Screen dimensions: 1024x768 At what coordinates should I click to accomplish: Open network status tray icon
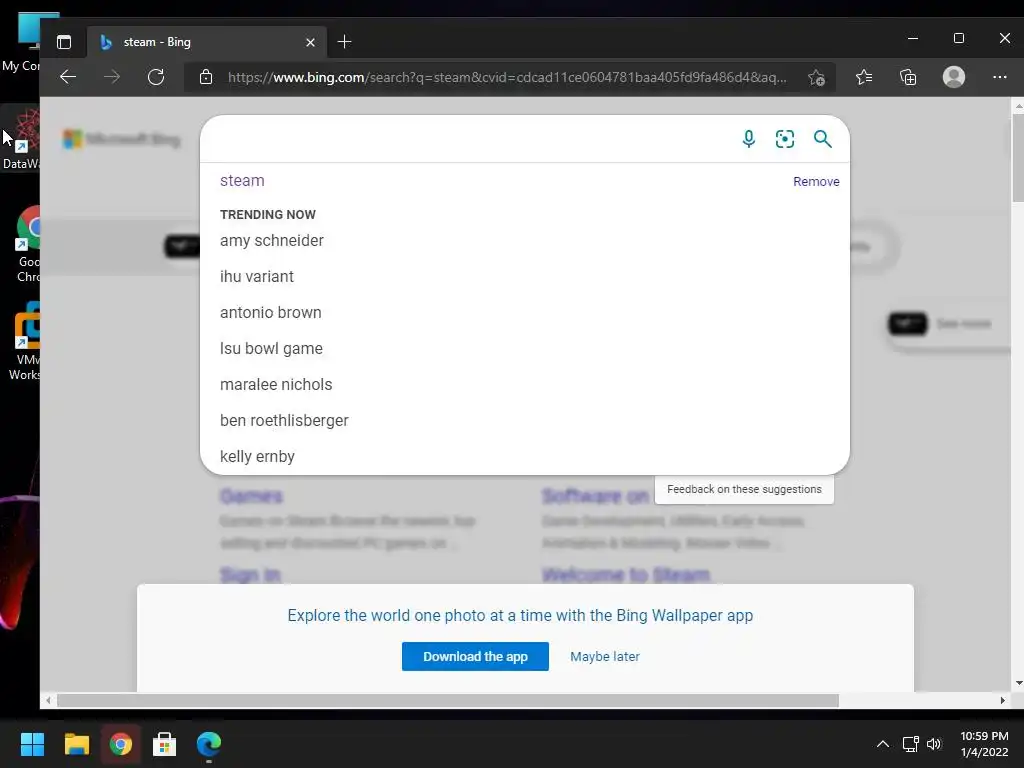[x=910, y=744]
